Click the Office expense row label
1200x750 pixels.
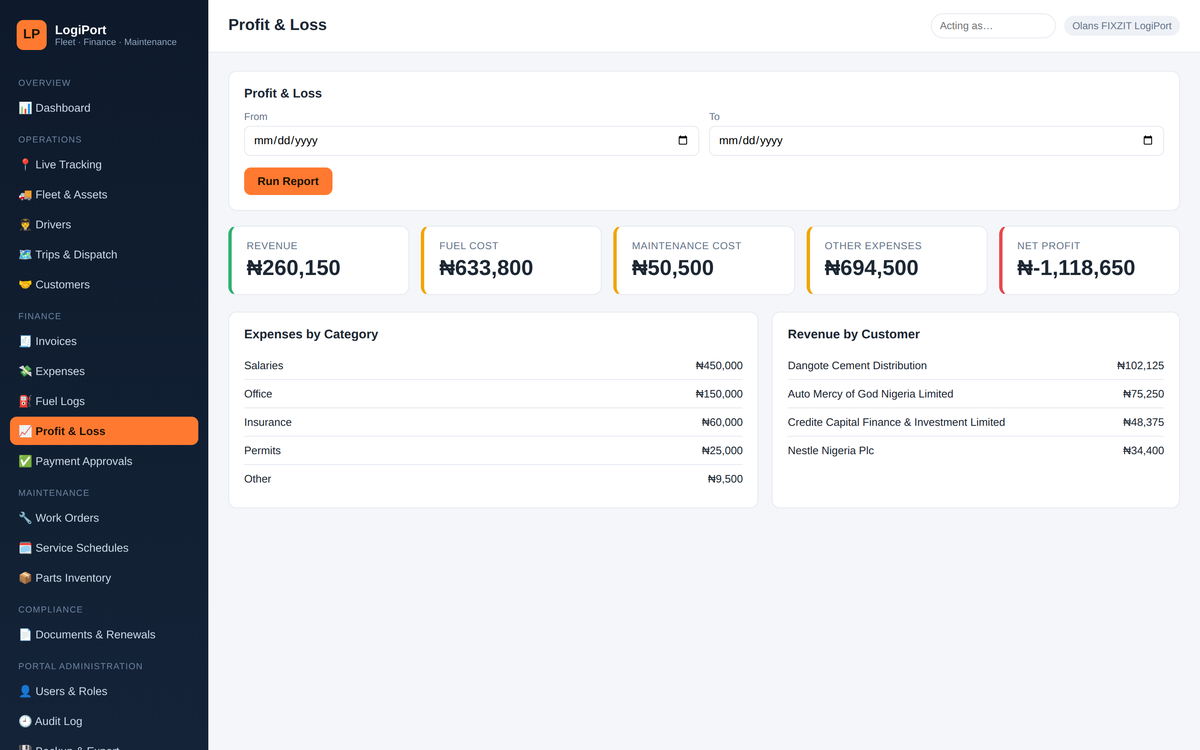pos(258,394)
